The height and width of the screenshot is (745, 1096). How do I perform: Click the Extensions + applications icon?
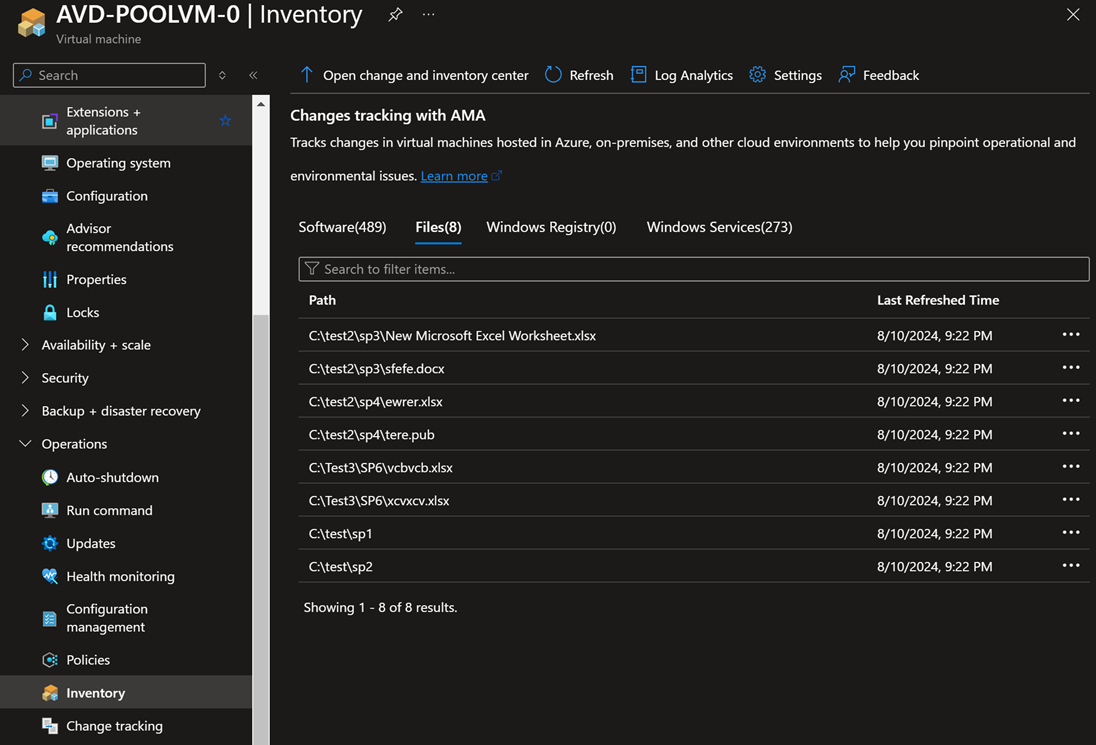(x=50, y=121)
